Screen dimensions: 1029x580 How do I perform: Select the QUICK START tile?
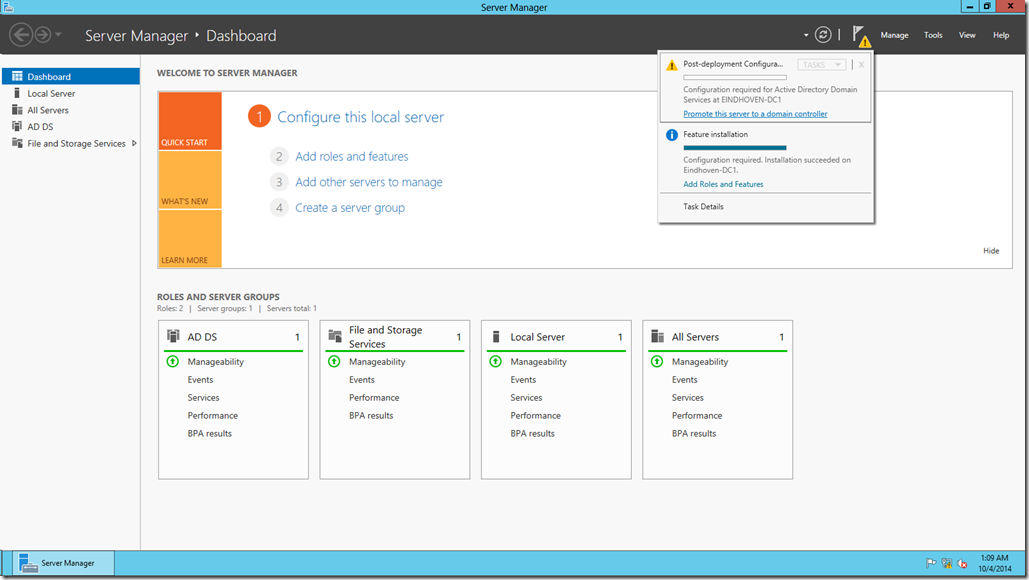[190, 121]
